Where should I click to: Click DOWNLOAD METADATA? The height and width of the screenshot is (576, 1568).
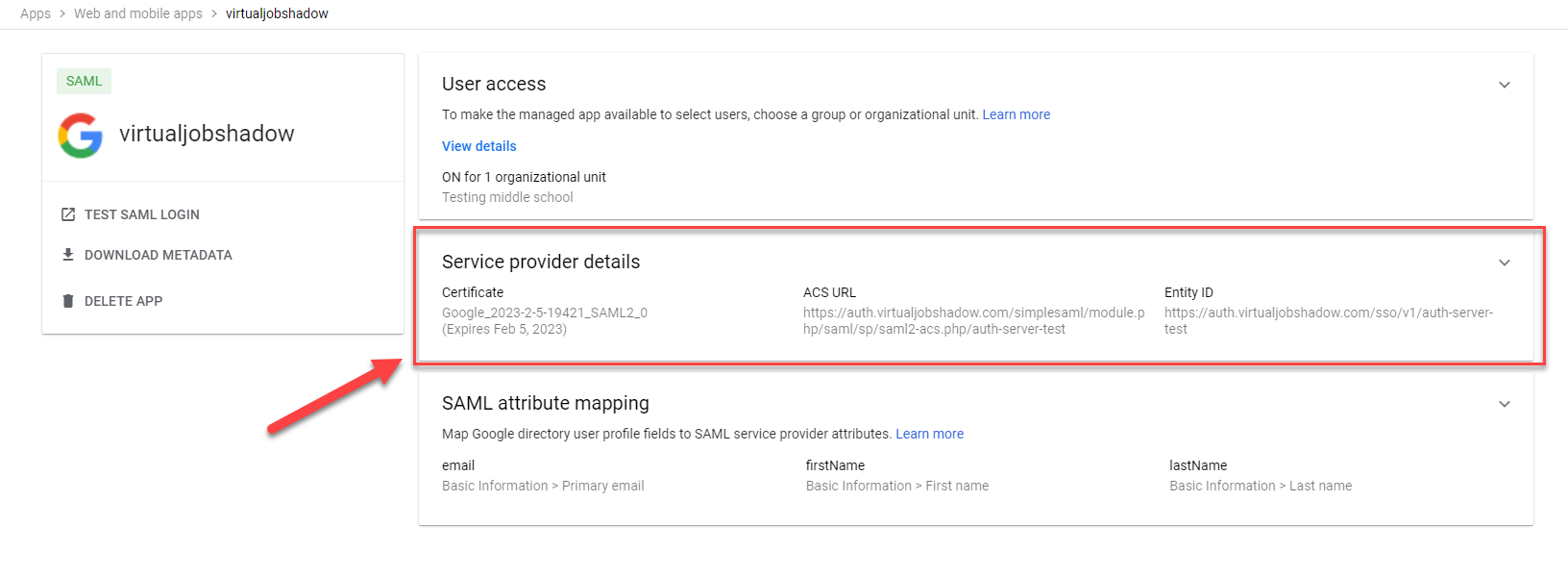click(x=159, y=255)
